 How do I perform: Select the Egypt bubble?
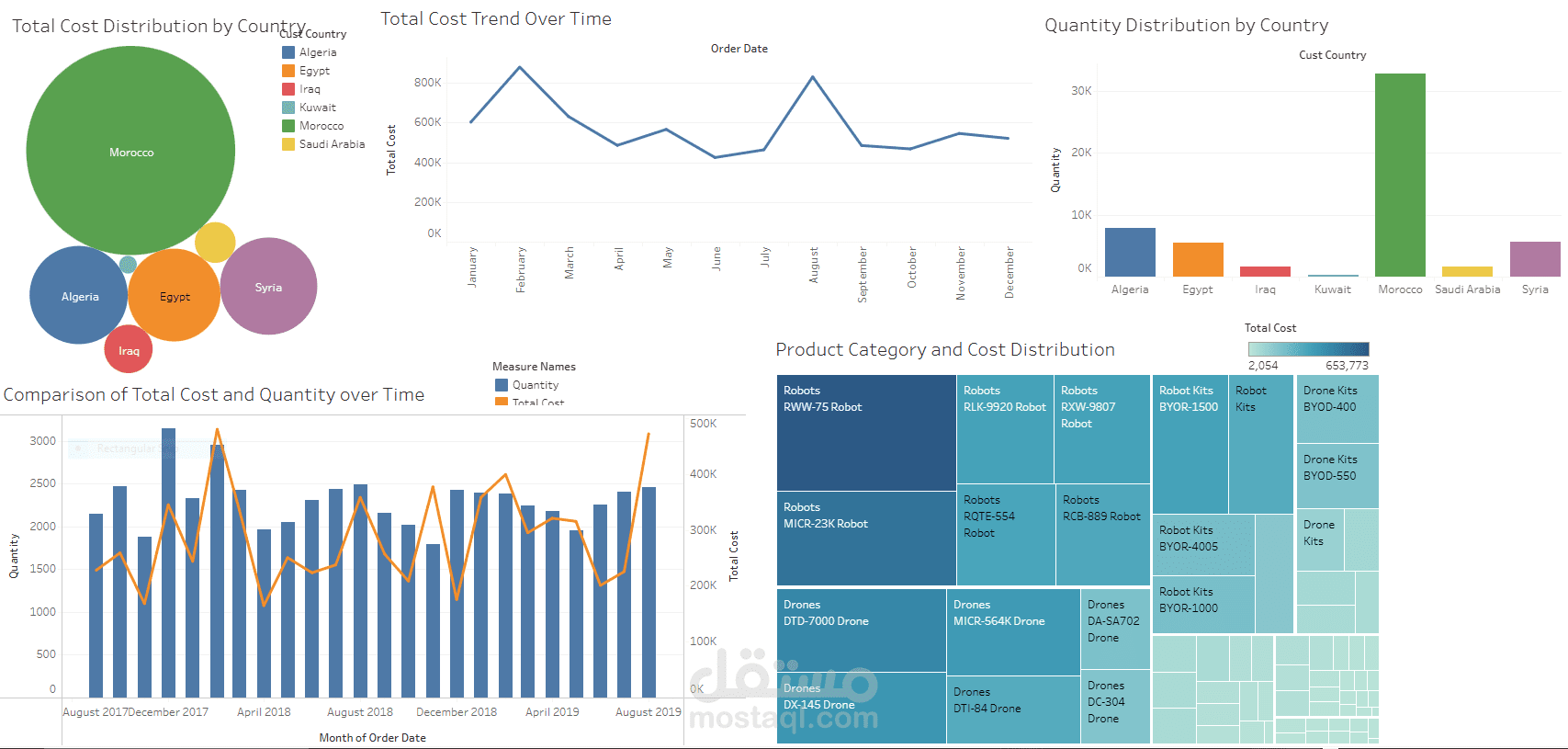pos(175,296)
